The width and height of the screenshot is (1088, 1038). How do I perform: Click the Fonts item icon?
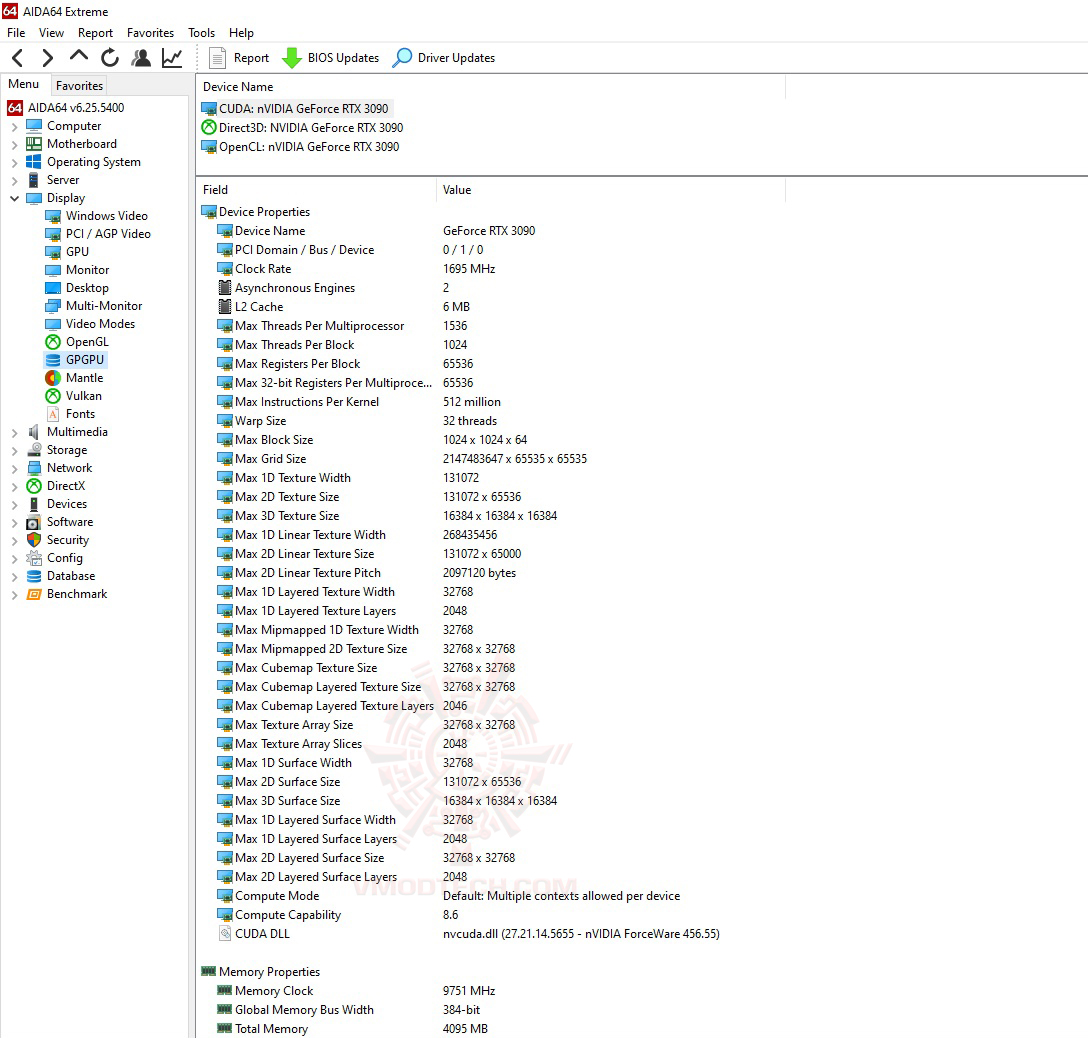point(53,414)
